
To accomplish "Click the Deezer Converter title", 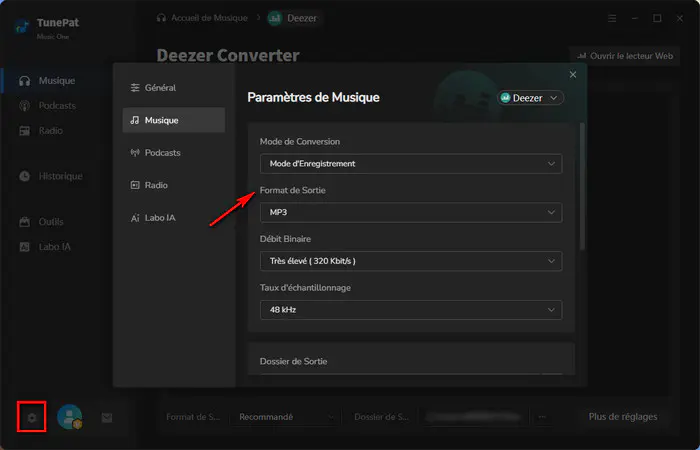I will pyautogui.click(x=228, y=55).
